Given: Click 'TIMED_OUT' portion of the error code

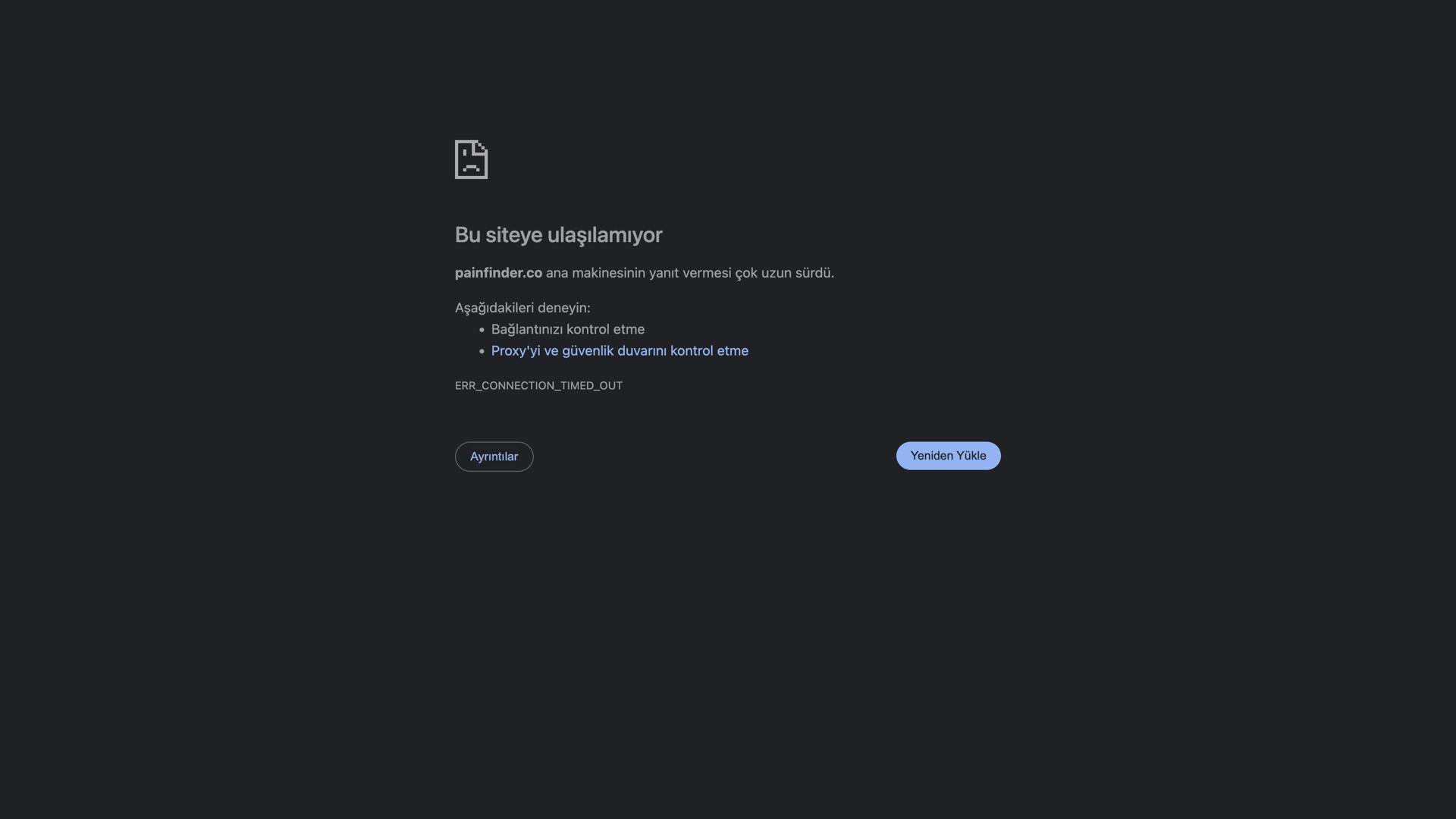Looking at the screenshot, I should click(591, 385).
